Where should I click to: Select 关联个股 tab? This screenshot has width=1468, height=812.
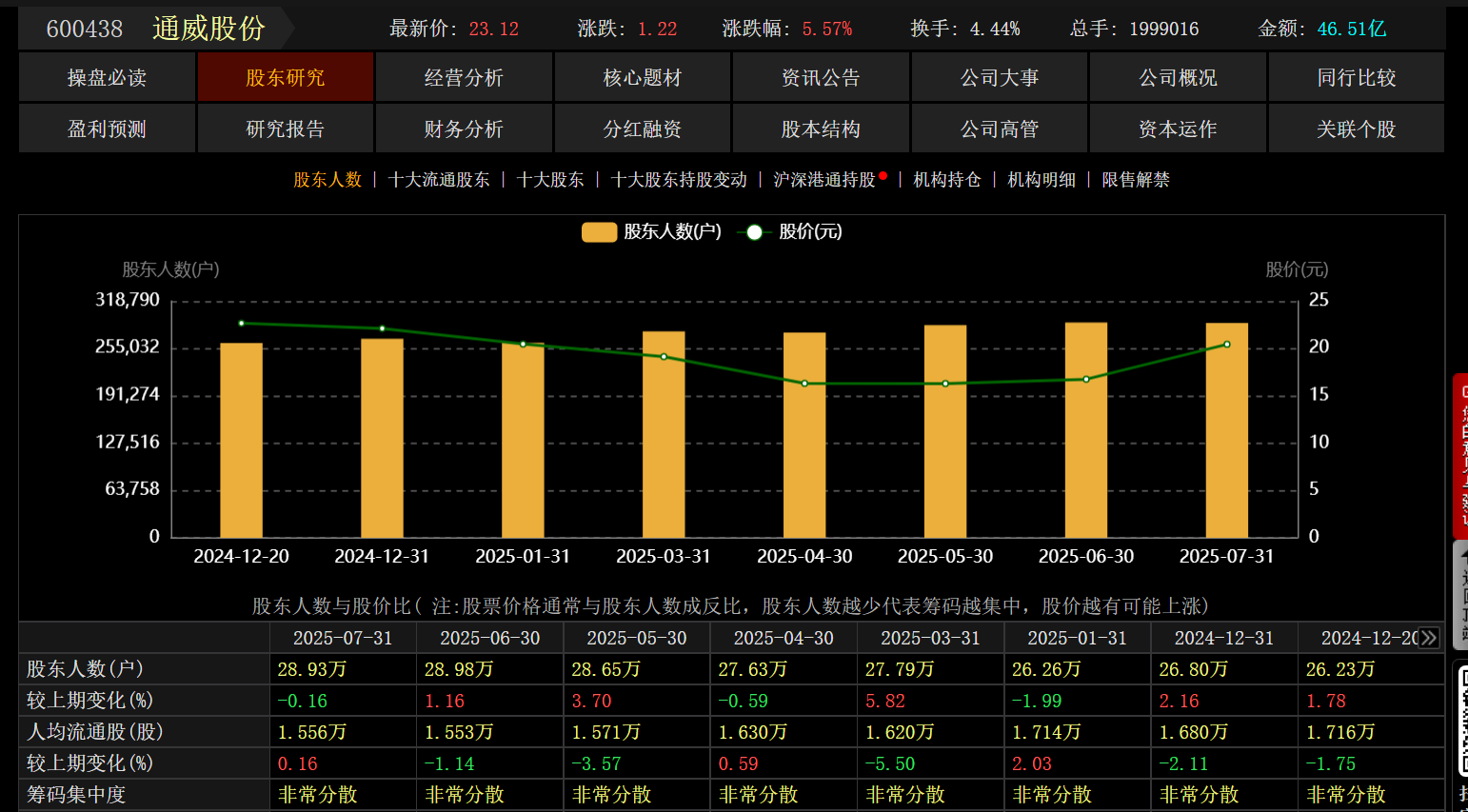click(x=1357, y=129)
